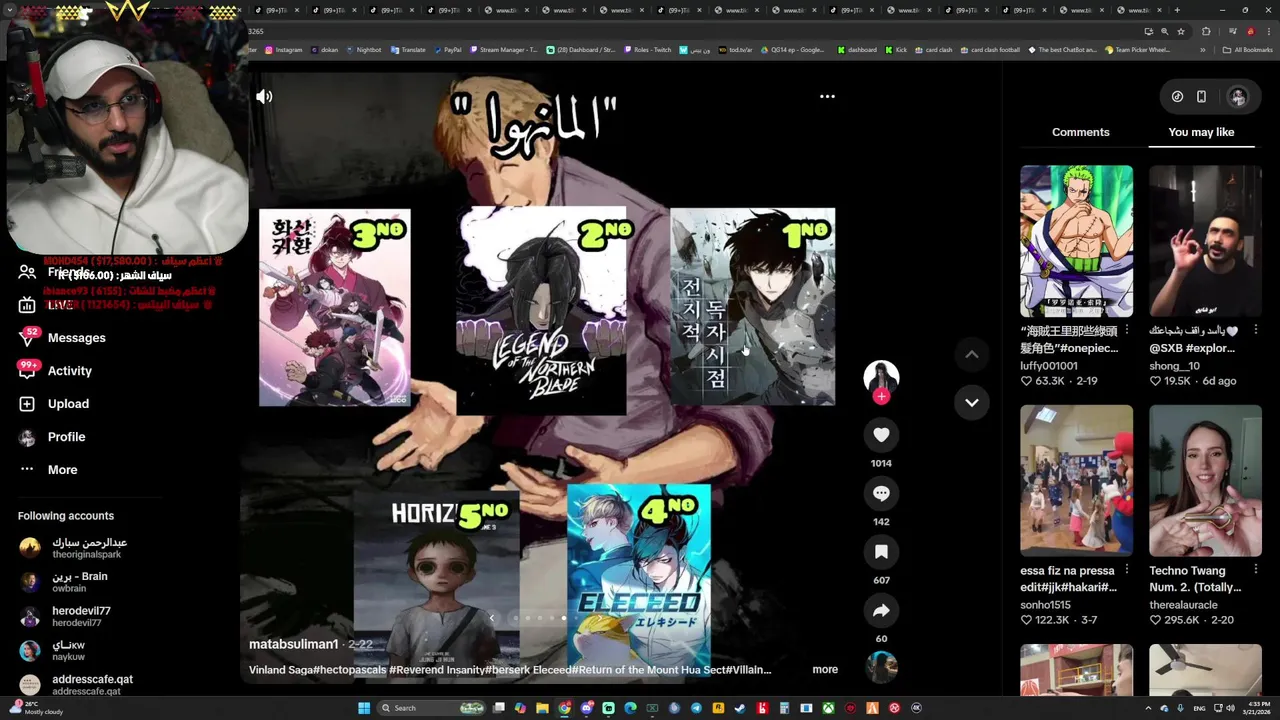1280x720 pixels.
Task: Open a new browser tab with the plus button
Action: (x=1177, y=10)
